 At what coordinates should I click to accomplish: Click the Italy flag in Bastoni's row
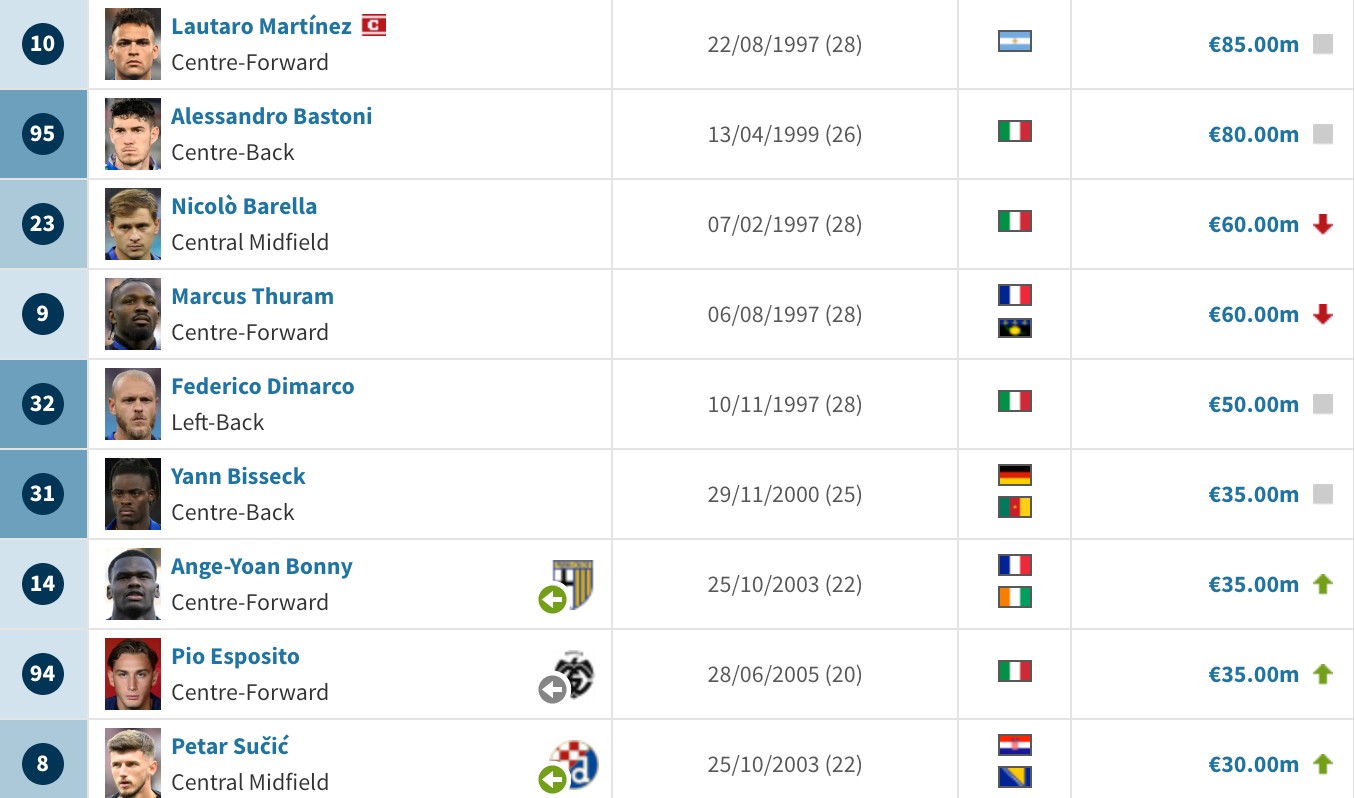pyautogui.click(x=1014, y=132)
